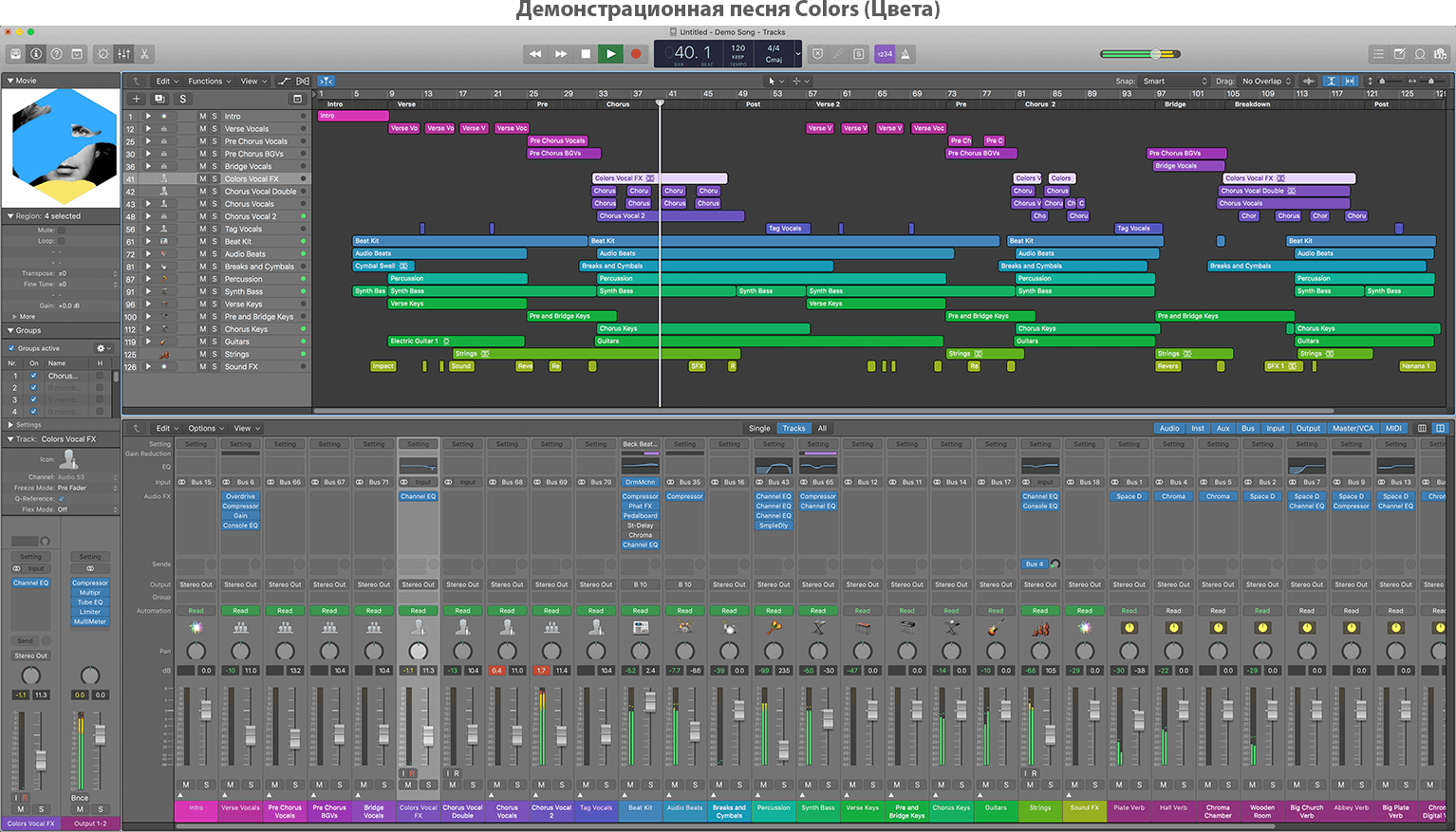This screenshot has height=832, width=1456.
Task: Click Read automation on Intro strip
Action: coord(196,611)
